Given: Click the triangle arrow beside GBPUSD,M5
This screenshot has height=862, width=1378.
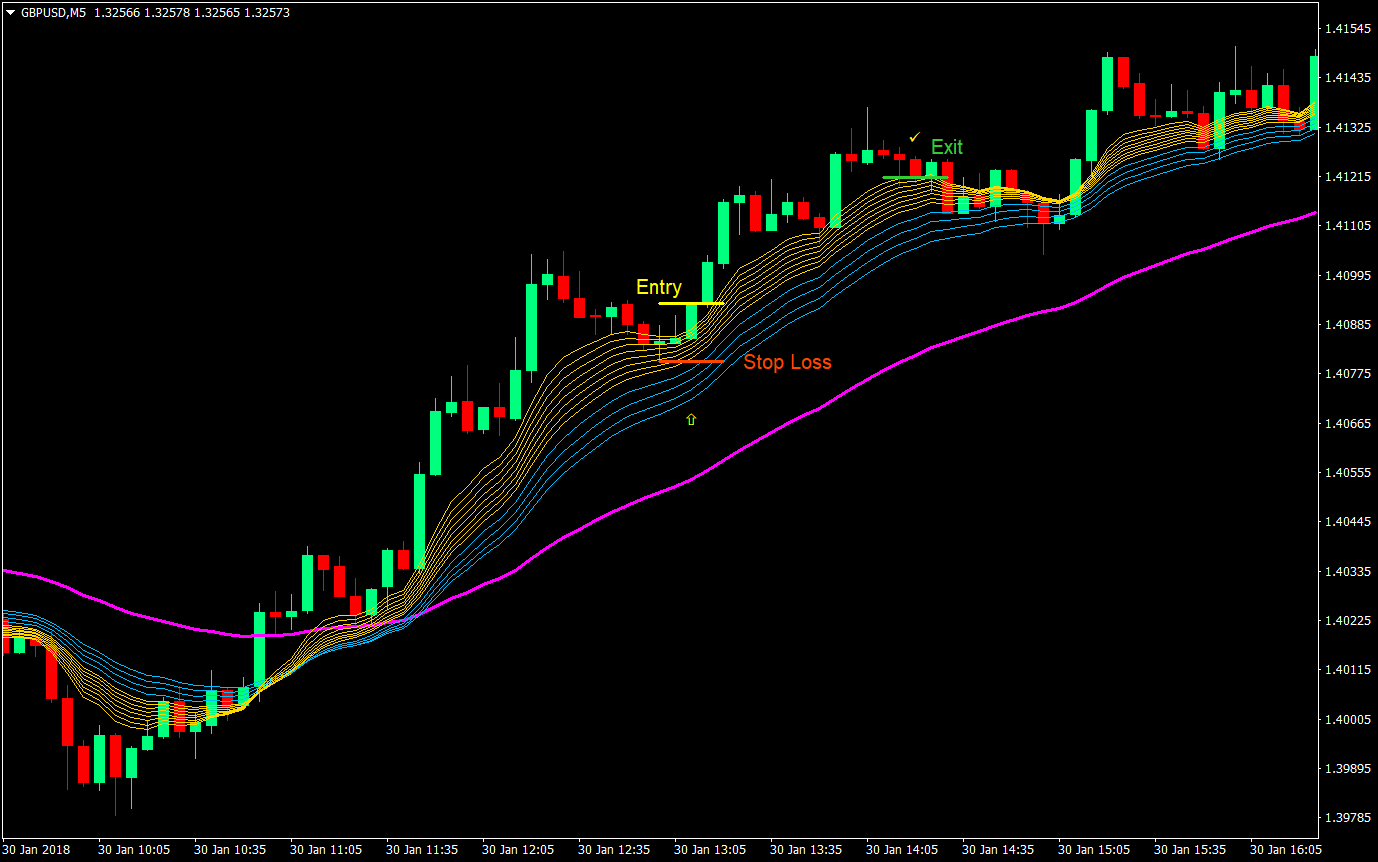Looking at the screenshot, I should pos(10,12).
